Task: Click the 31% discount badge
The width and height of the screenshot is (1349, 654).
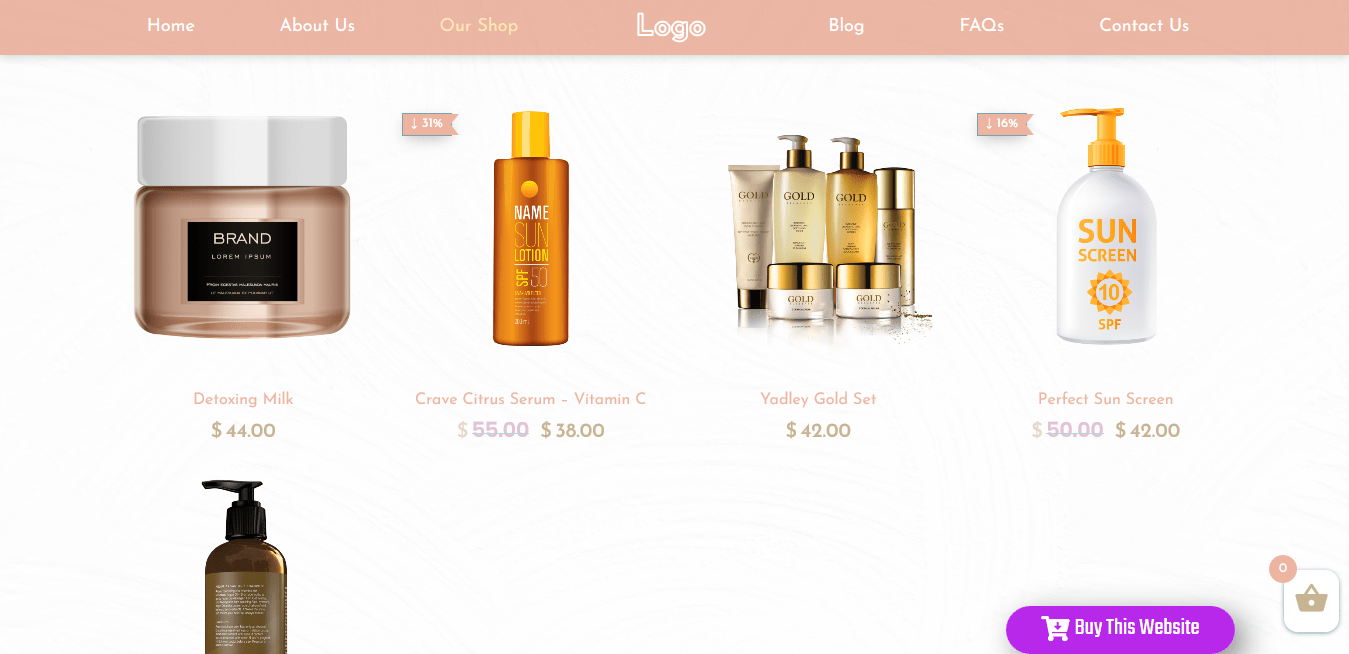Action: pos(429,124)
